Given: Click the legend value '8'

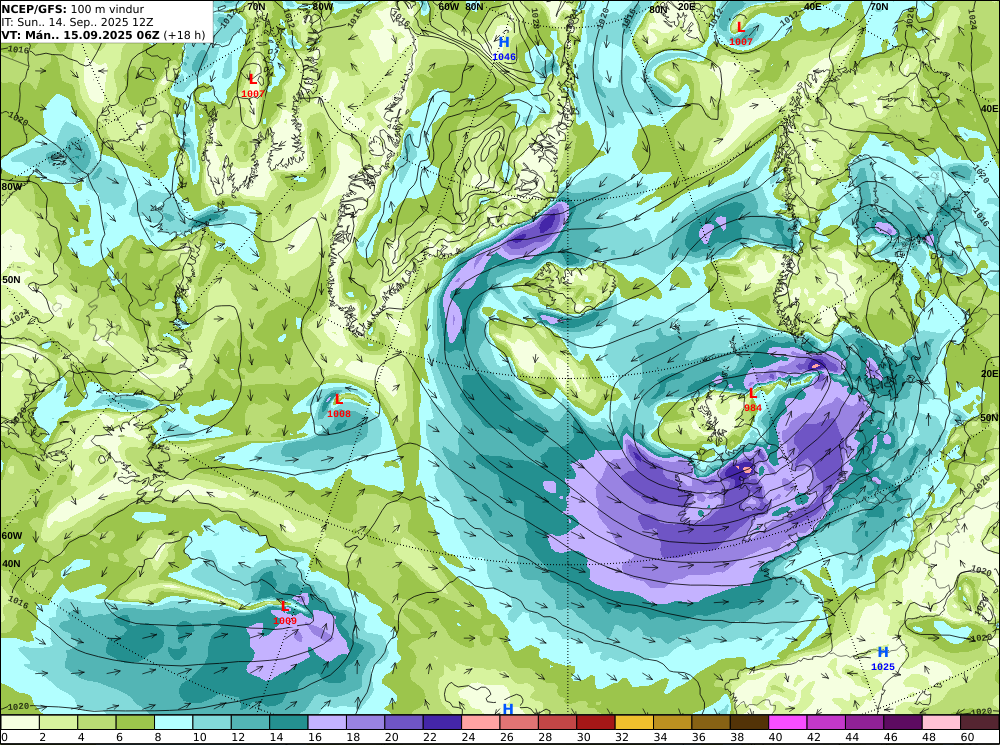Looking at the screenshot, I should pos(158,737).
